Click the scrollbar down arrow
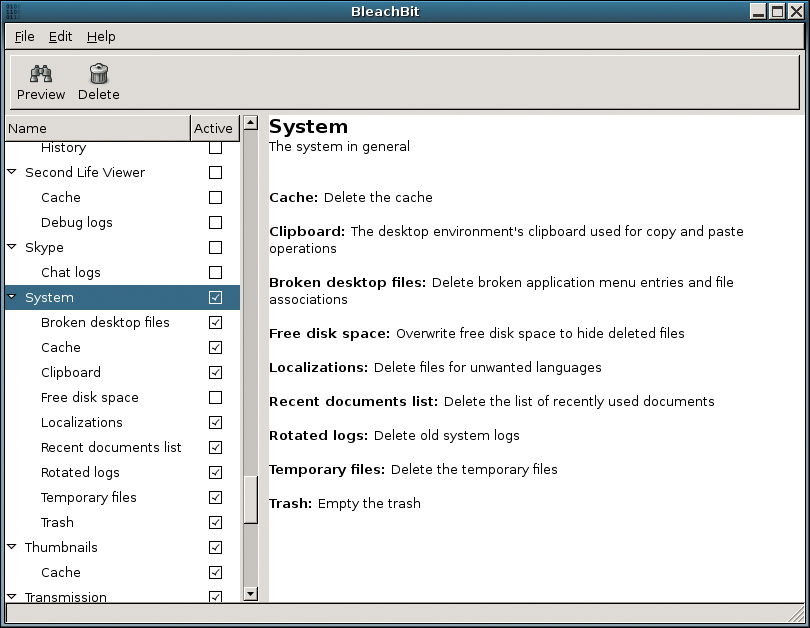810x628 pixels. tap(251, 594)
